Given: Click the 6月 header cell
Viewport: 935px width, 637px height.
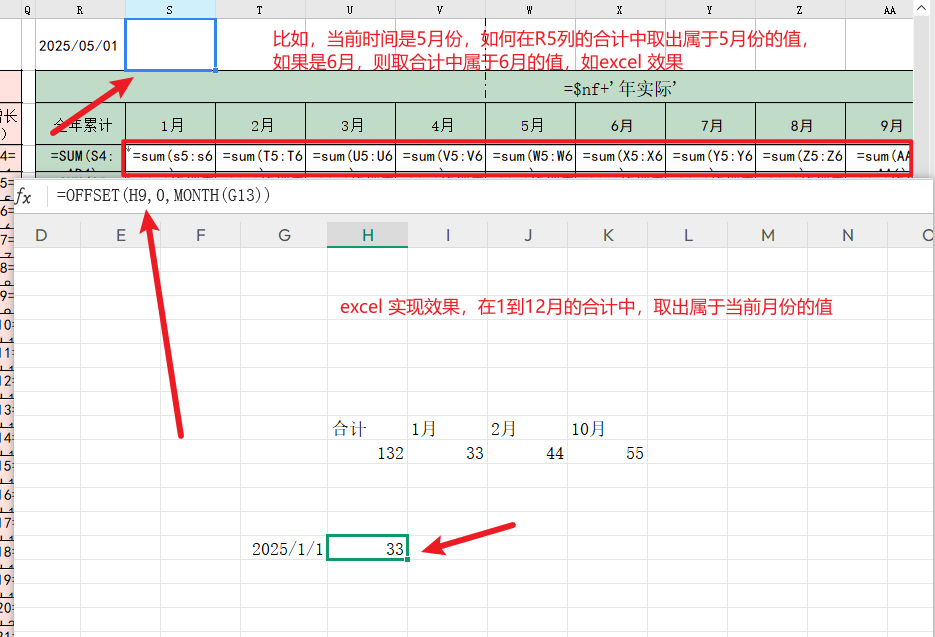Looking at the screenshot, I should 621,124.
